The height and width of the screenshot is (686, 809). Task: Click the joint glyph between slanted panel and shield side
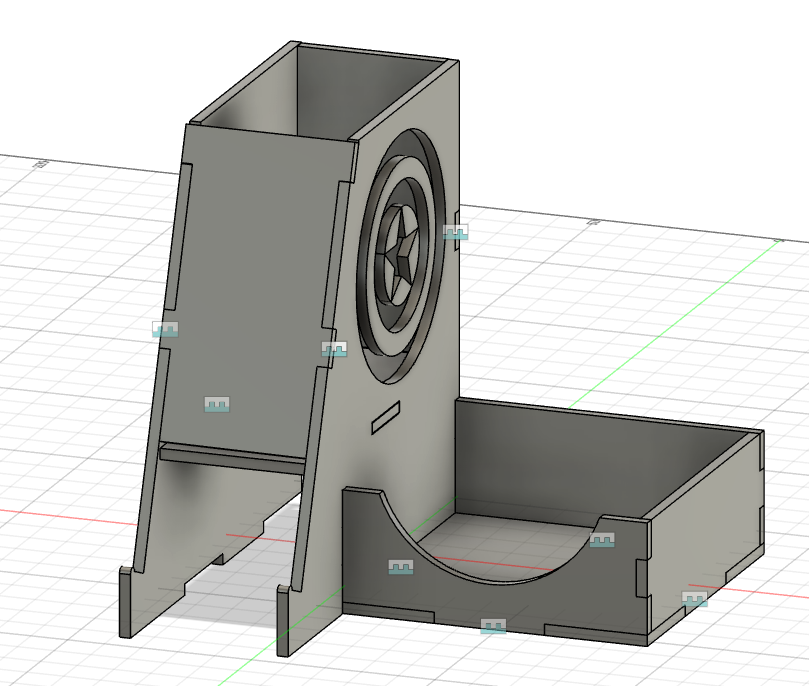334,349
